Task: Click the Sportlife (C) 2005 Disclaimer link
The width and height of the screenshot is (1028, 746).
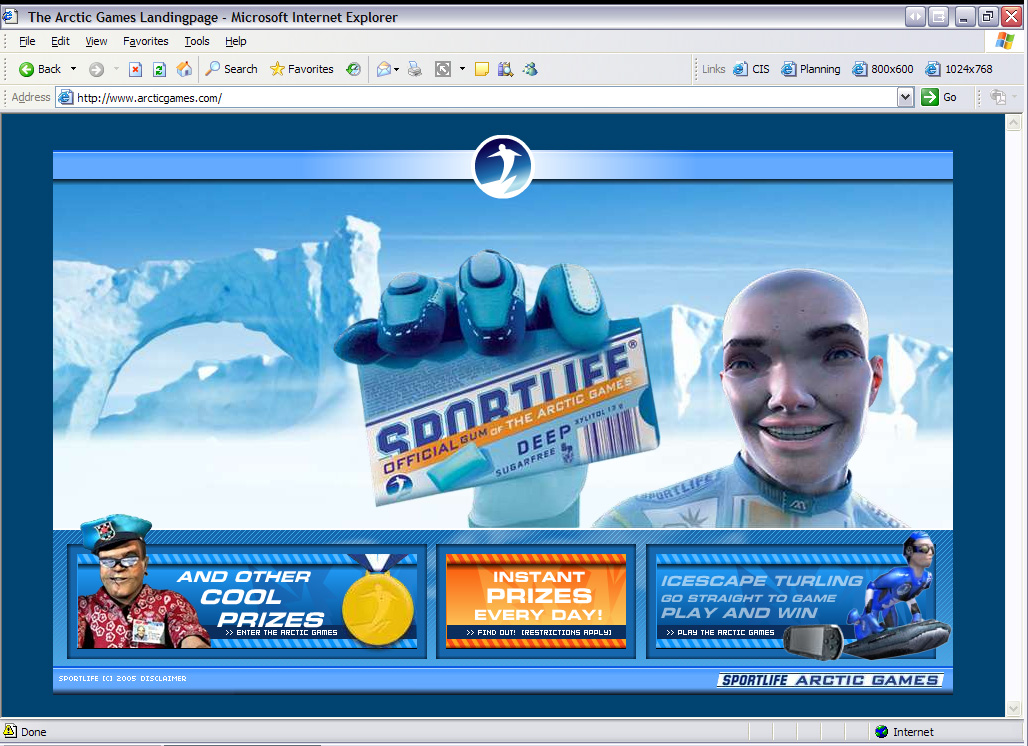Action: point(123,678)
